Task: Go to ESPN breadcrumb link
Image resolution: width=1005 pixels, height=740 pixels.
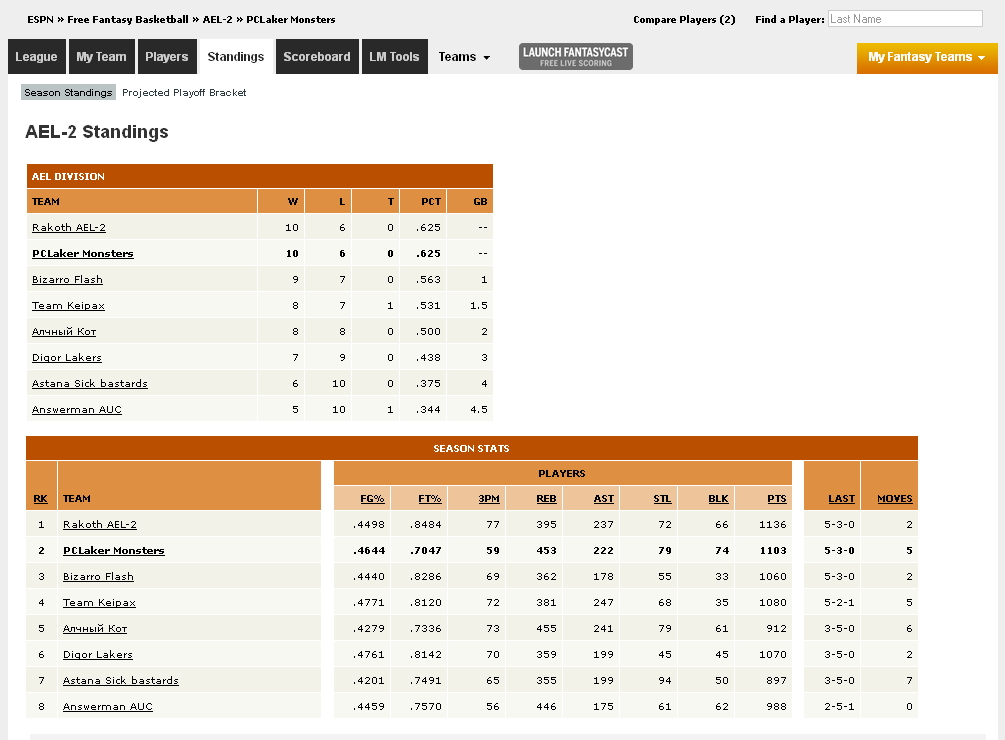Action: [40, 19]
